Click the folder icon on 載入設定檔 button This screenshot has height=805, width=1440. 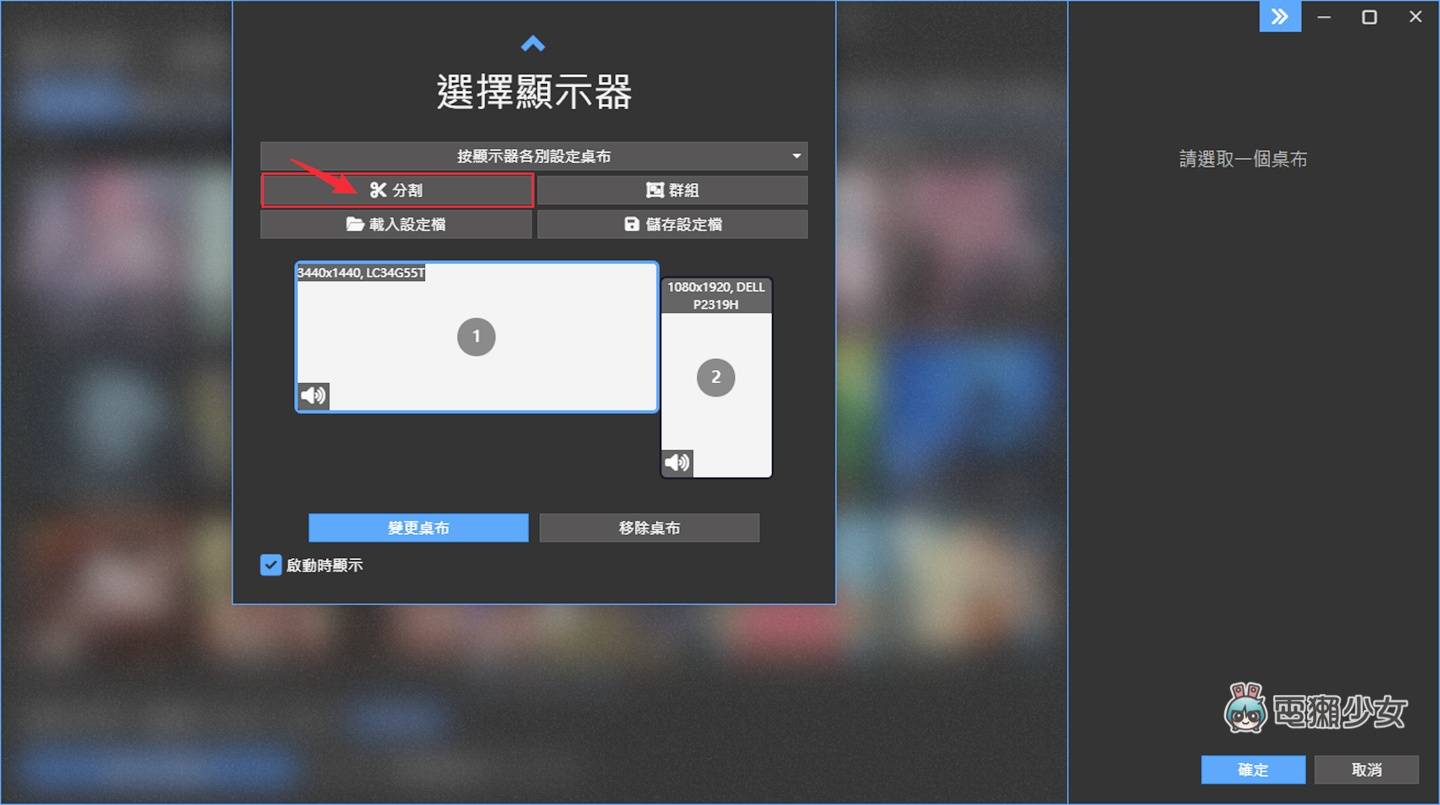tap(354, 224)
